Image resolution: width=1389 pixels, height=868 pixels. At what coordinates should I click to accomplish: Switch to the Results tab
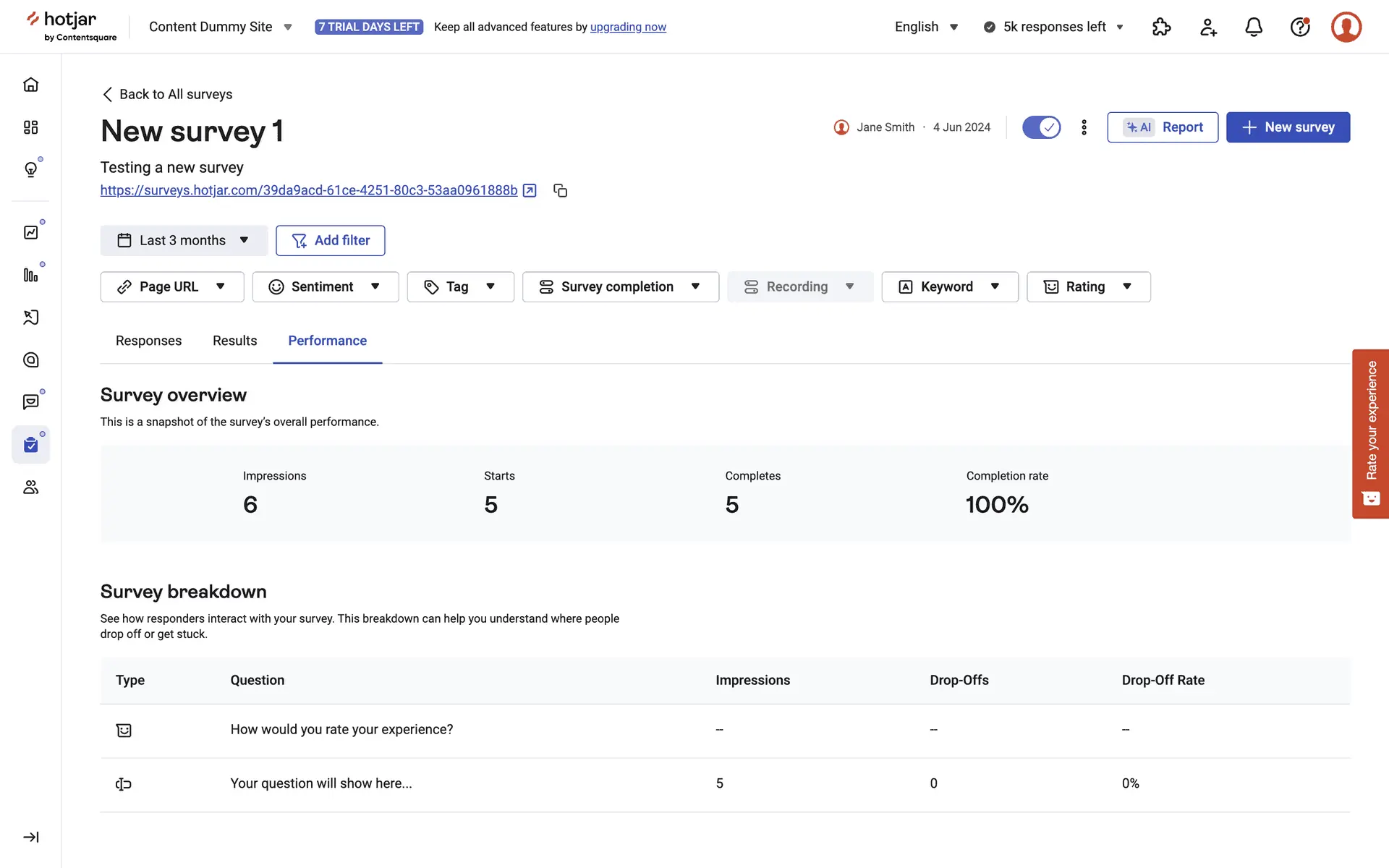click(x=234, y=341)
